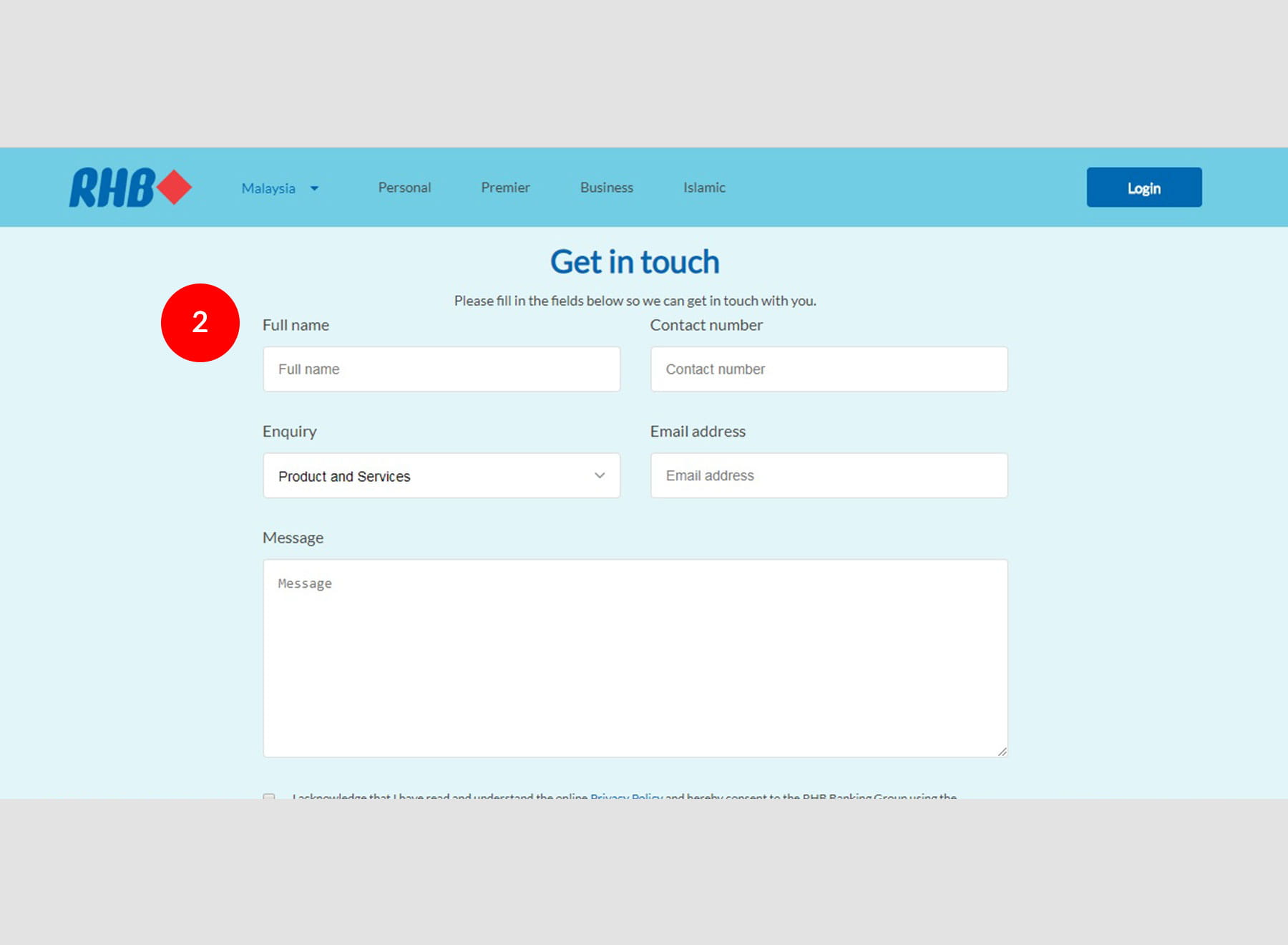Select the Email address text box
Image resolution: width=1288 pixels, height=945 pixels.
[x=829, y=475]
